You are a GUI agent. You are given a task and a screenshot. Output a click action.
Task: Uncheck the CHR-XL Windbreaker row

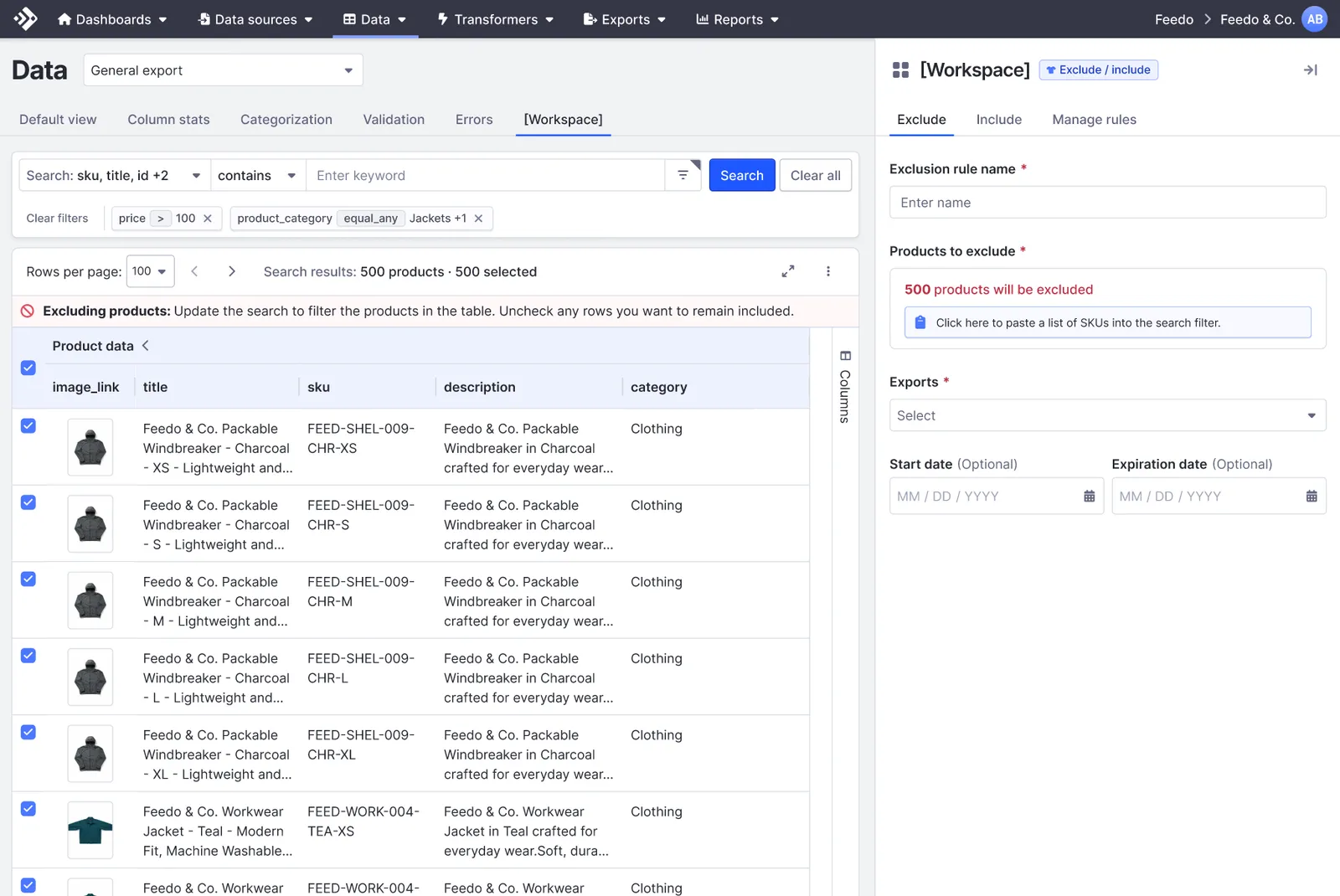click(x=28, y=732)
